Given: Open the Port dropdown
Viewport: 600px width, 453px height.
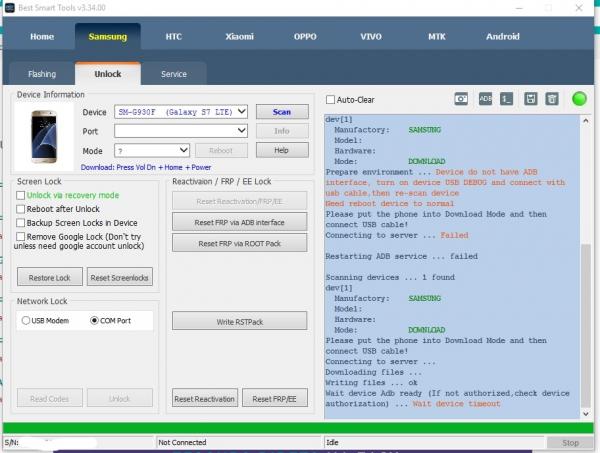Looking at the screenshot, I should click(x=181, y=131).
